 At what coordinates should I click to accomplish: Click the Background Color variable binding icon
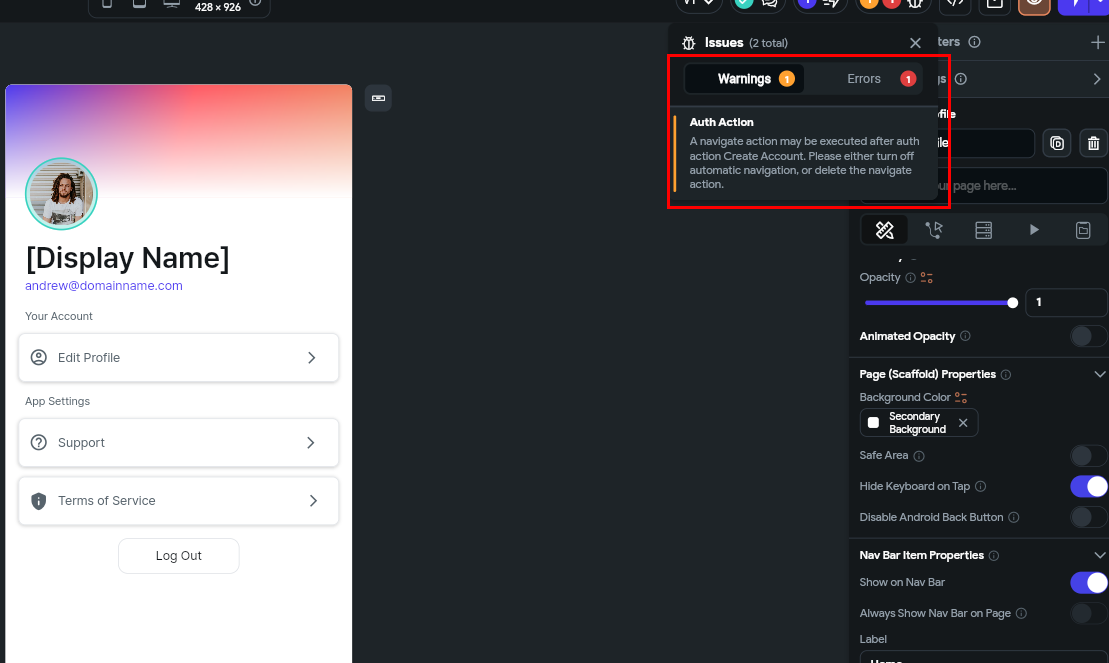coord(960,398)
